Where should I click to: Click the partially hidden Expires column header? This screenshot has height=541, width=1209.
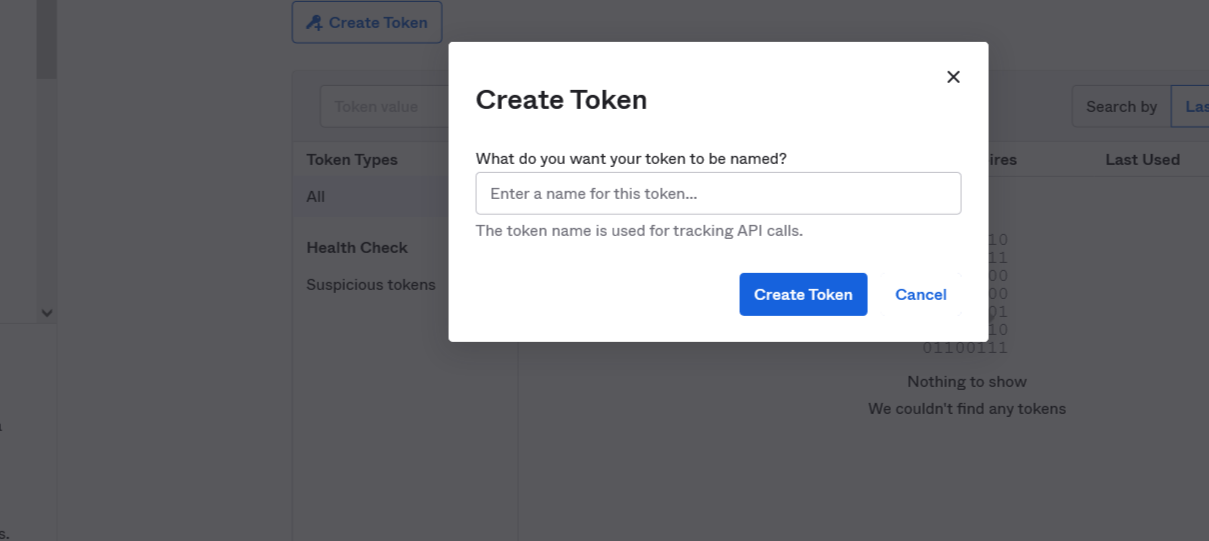coord(1002,159)
